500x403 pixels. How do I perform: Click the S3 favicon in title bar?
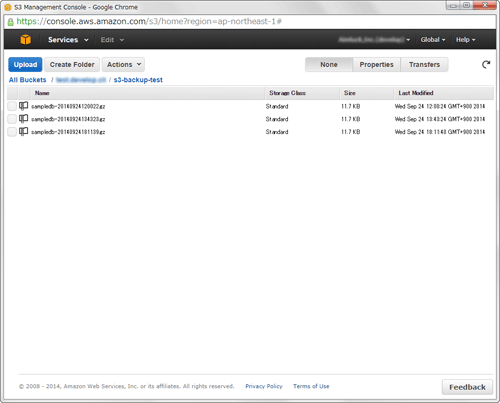(x=8, y=7)
